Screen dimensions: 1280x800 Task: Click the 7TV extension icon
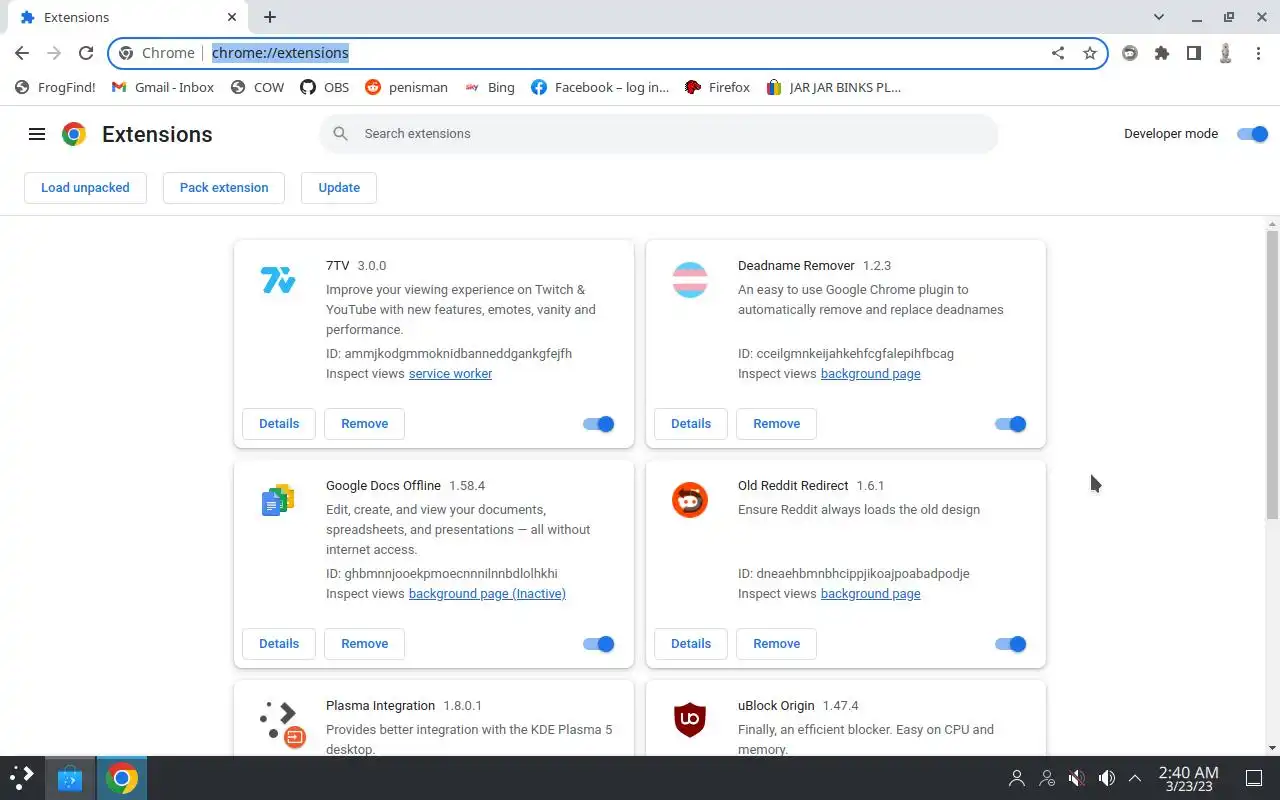point(278,280)
